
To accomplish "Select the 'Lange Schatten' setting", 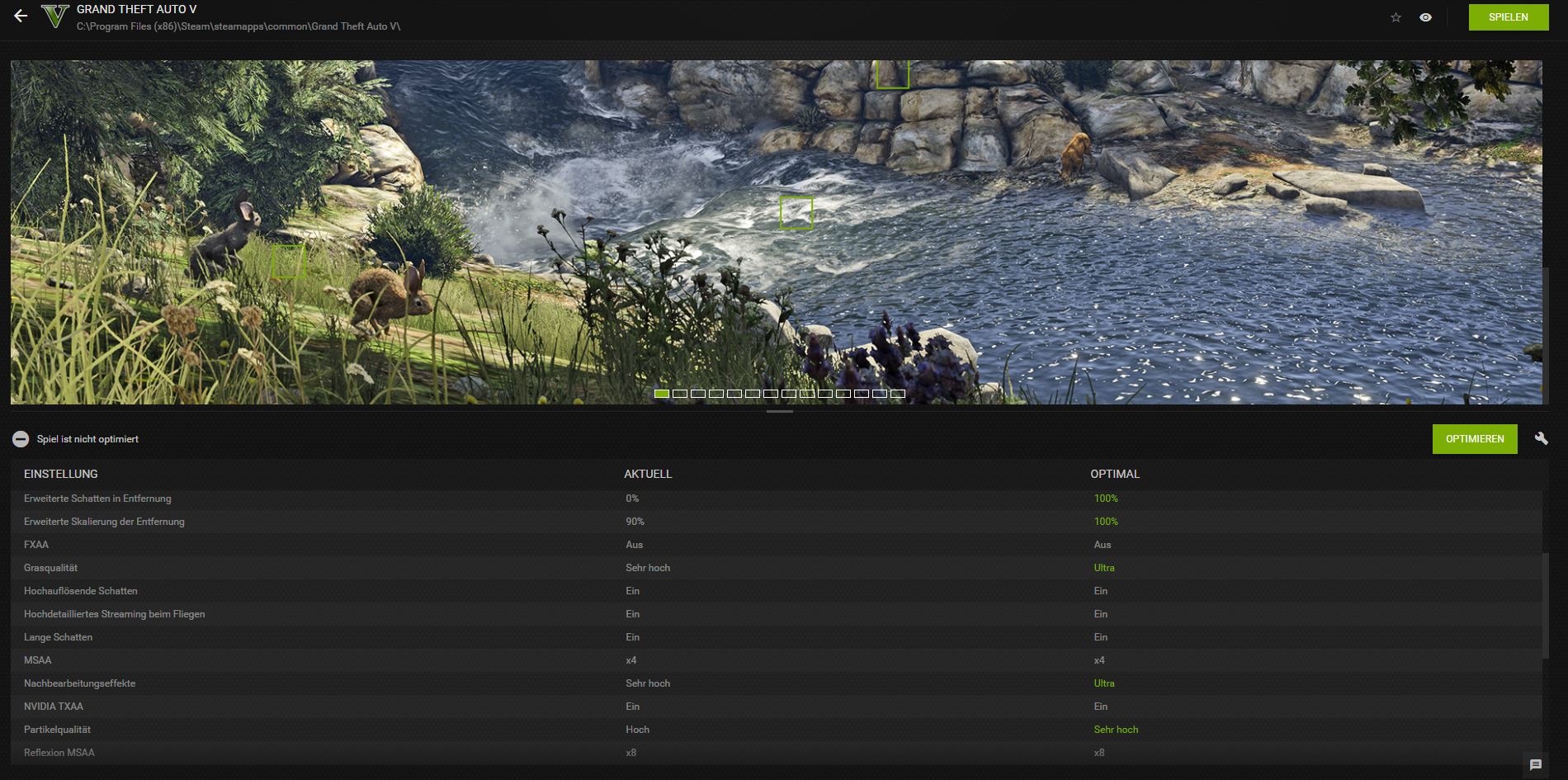I will coord(58,637).
